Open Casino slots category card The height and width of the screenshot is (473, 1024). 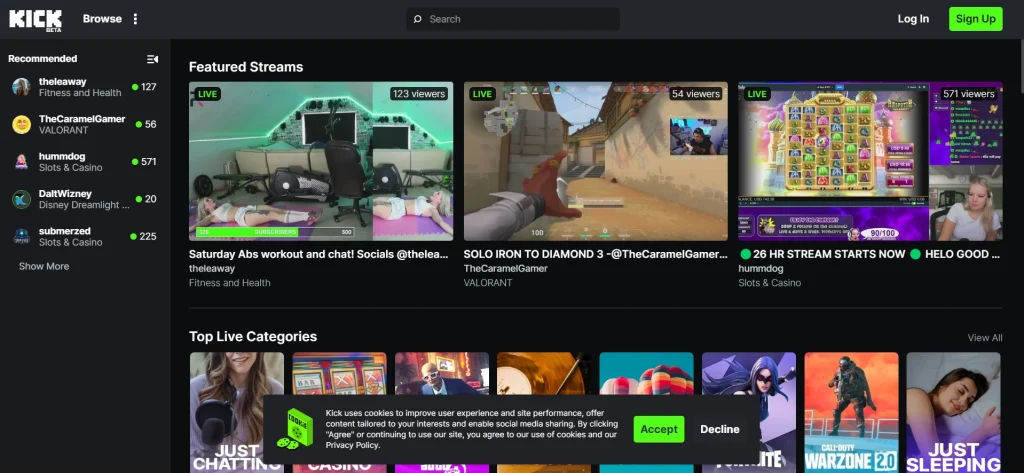(x=340, y=412)
